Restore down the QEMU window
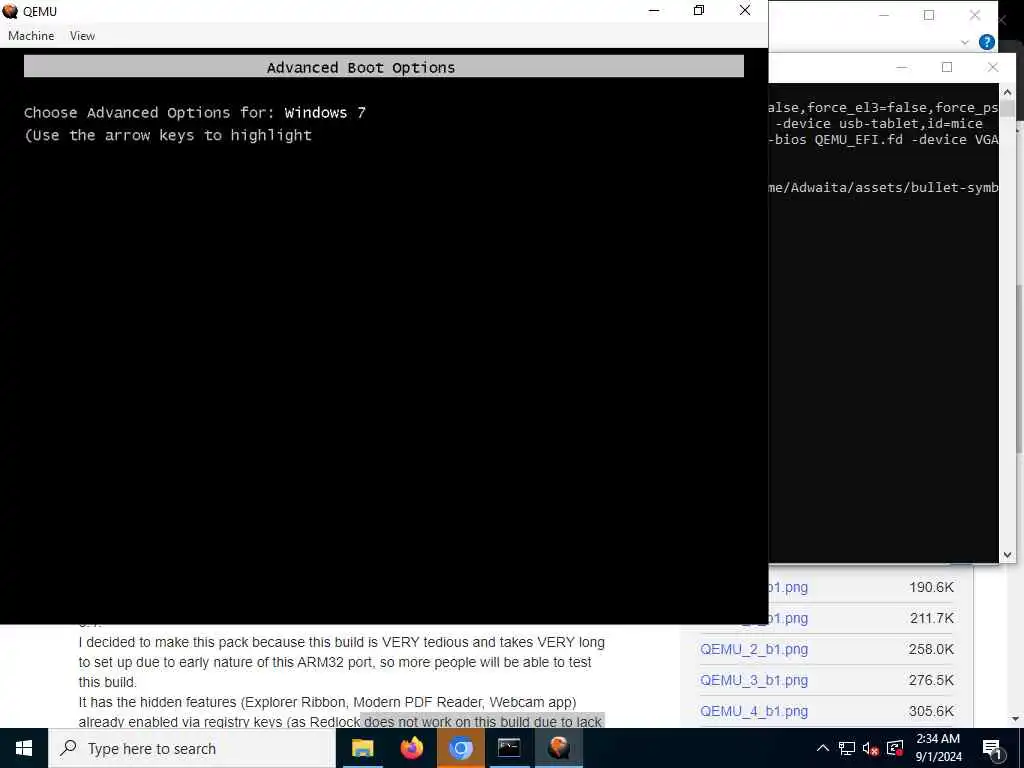This screenshot has width=1024, height=768. point(699,10)
